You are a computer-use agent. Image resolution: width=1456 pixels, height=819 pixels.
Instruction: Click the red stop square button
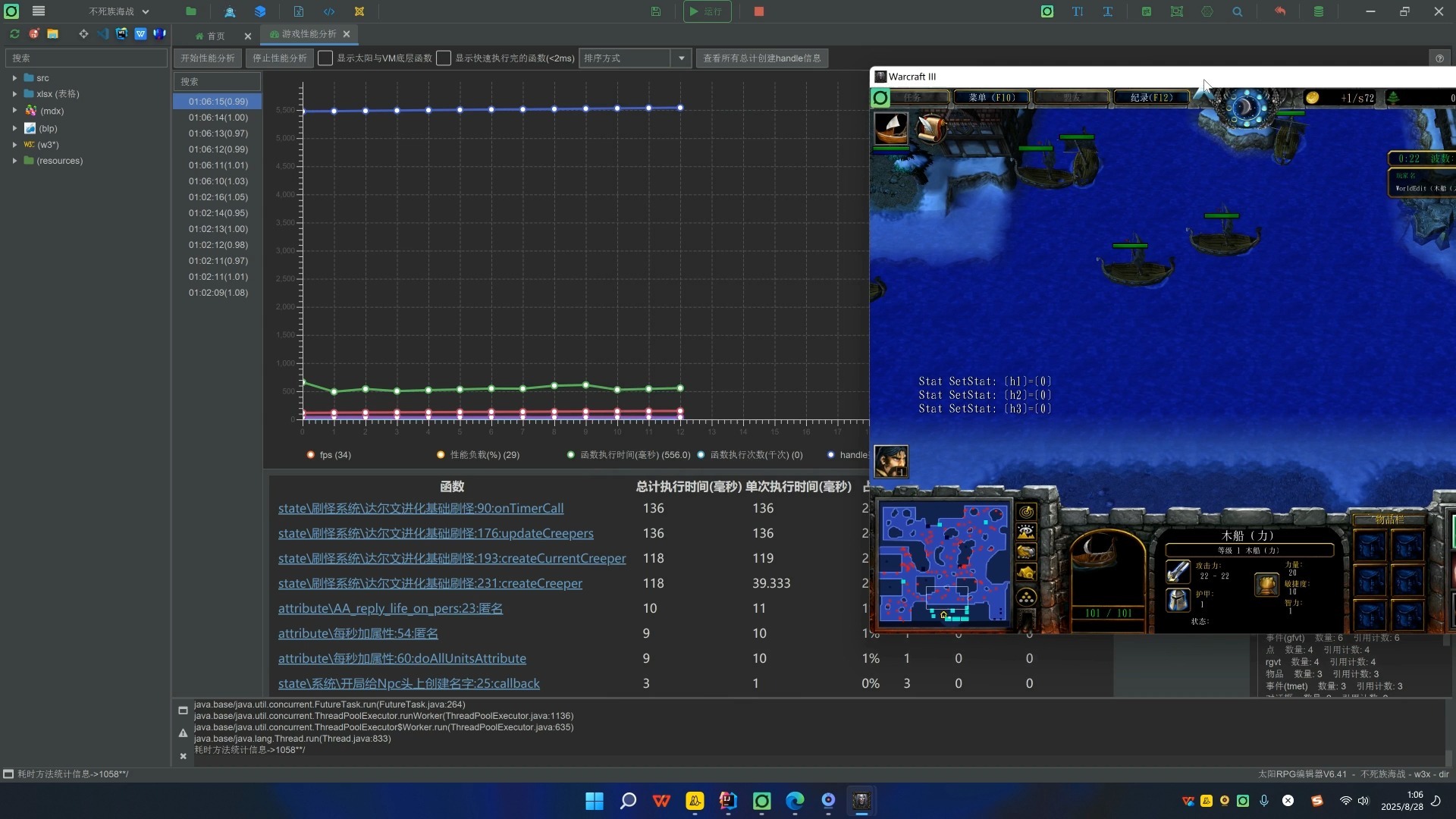point(759,11)
